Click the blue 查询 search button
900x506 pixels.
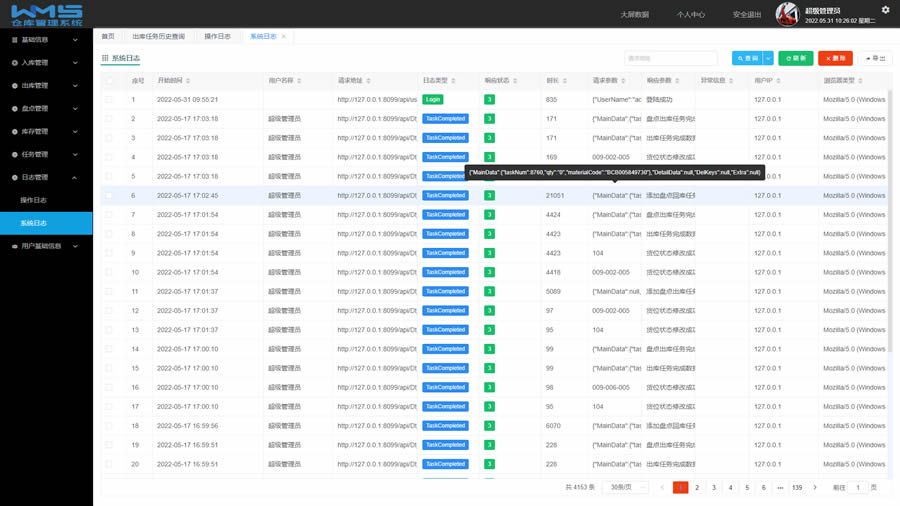[x=747, y=58]
